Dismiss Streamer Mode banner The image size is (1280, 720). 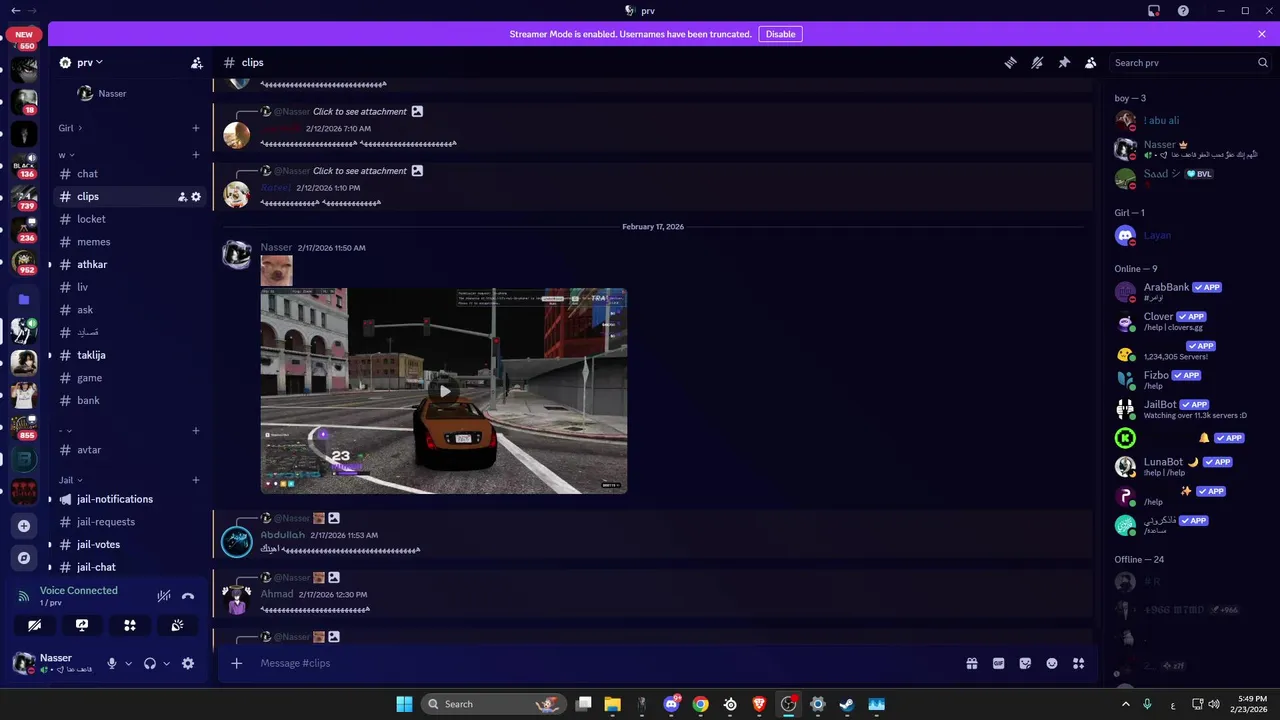click(1262, 34)
